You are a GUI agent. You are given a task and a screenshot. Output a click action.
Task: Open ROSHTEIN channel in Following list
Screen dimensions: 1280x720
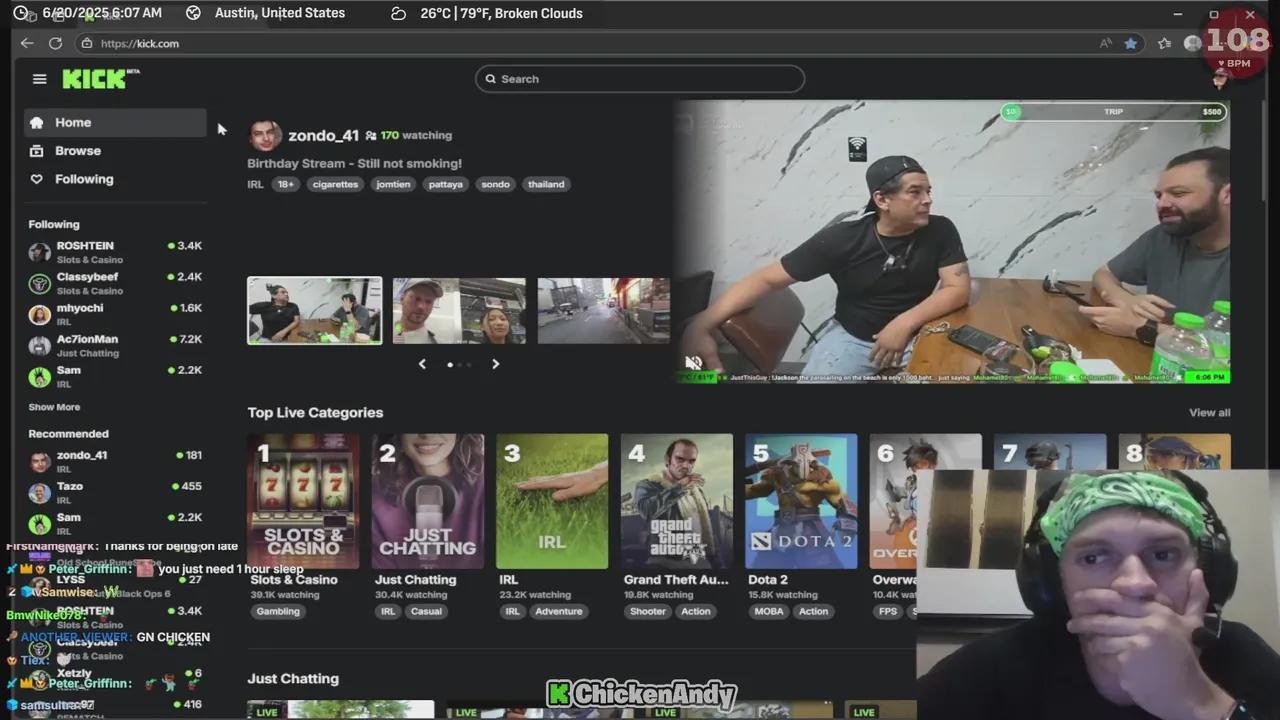115,252
